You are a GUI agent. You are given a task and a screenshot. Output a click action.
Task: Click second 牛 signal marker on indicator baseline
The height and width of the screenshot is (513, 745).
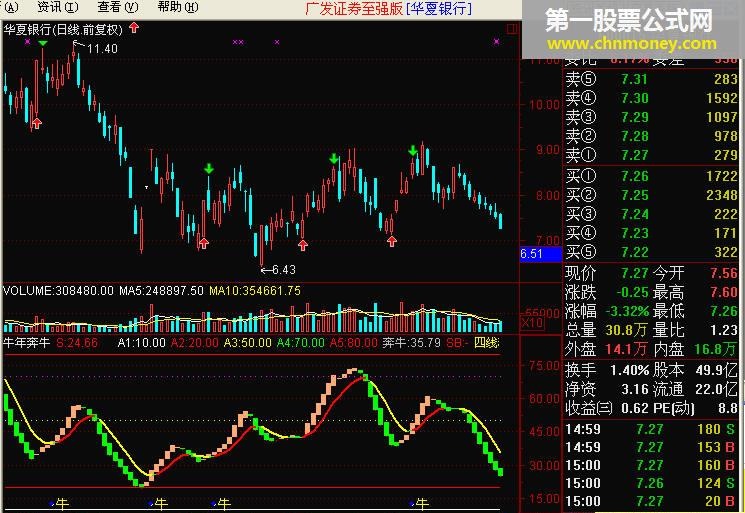point(158,504)
